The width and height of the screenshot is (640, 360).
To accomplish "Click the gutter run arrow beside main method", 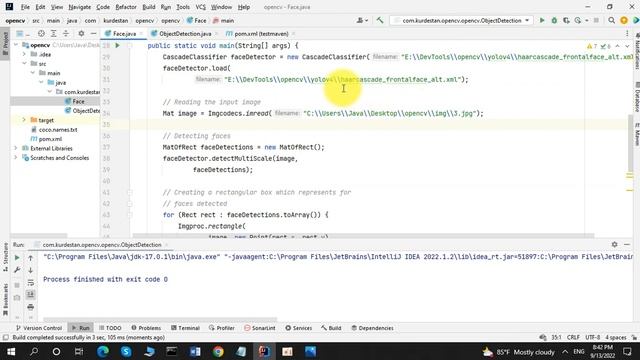I will click(118, 46).
